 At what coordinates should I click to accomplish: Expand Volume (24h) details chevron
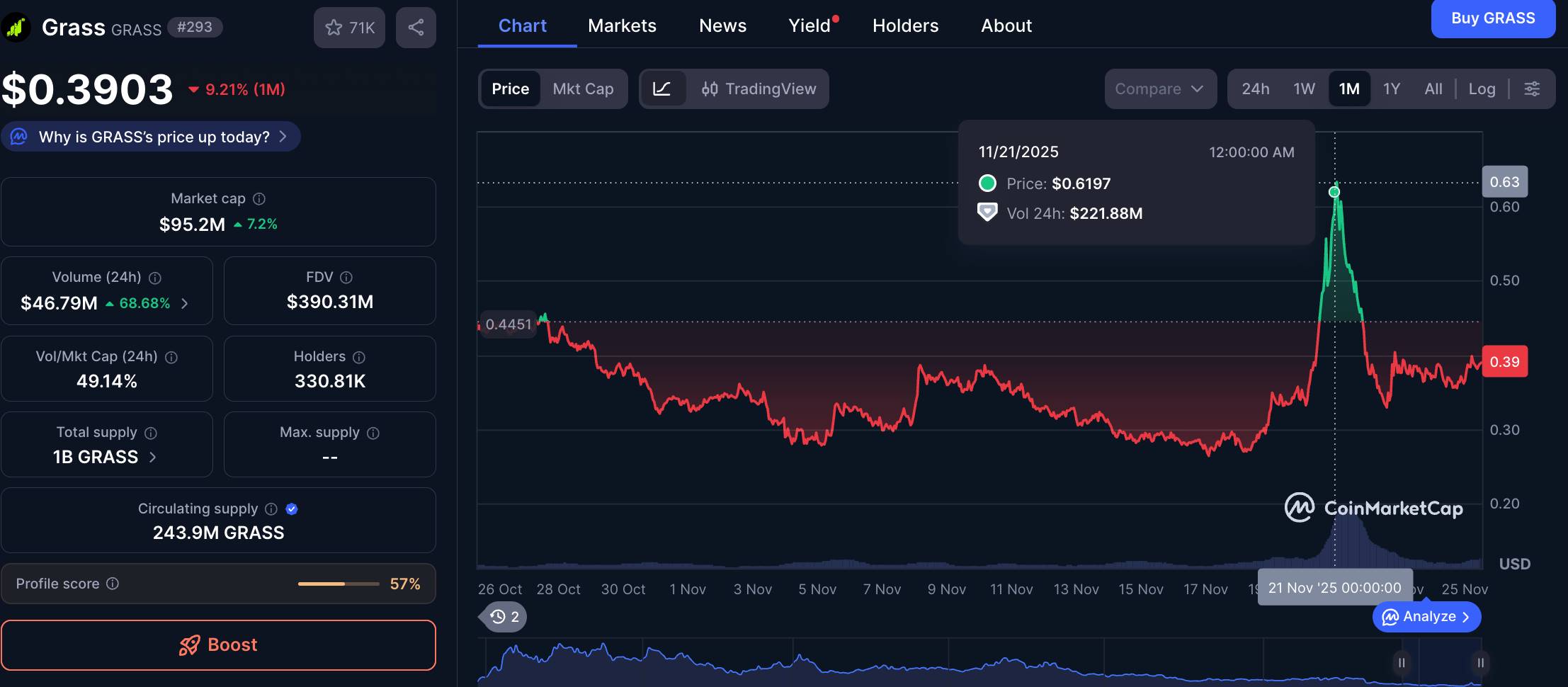(x=185, y=304)
